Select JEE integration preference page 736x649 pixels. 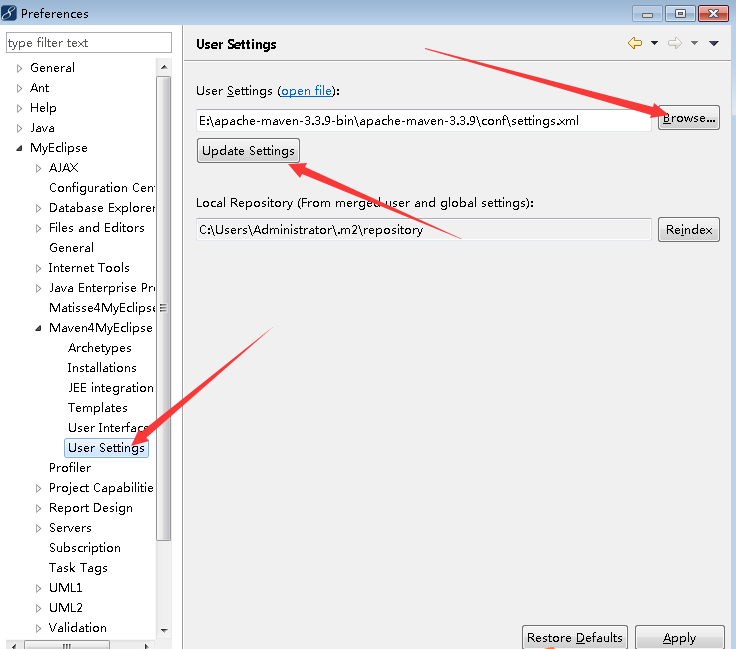(x=111, y=388)
